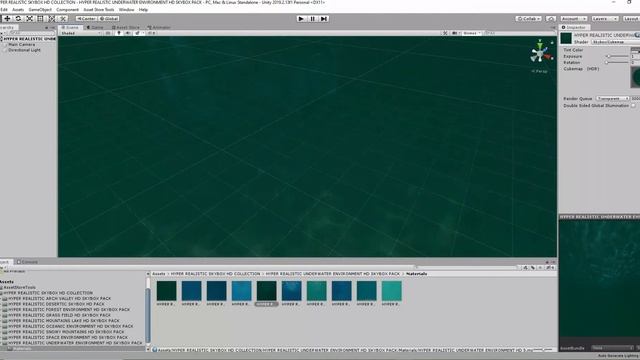Start play mode with the Play button
This screenshot has width=640, height=360.
[301, 19]
